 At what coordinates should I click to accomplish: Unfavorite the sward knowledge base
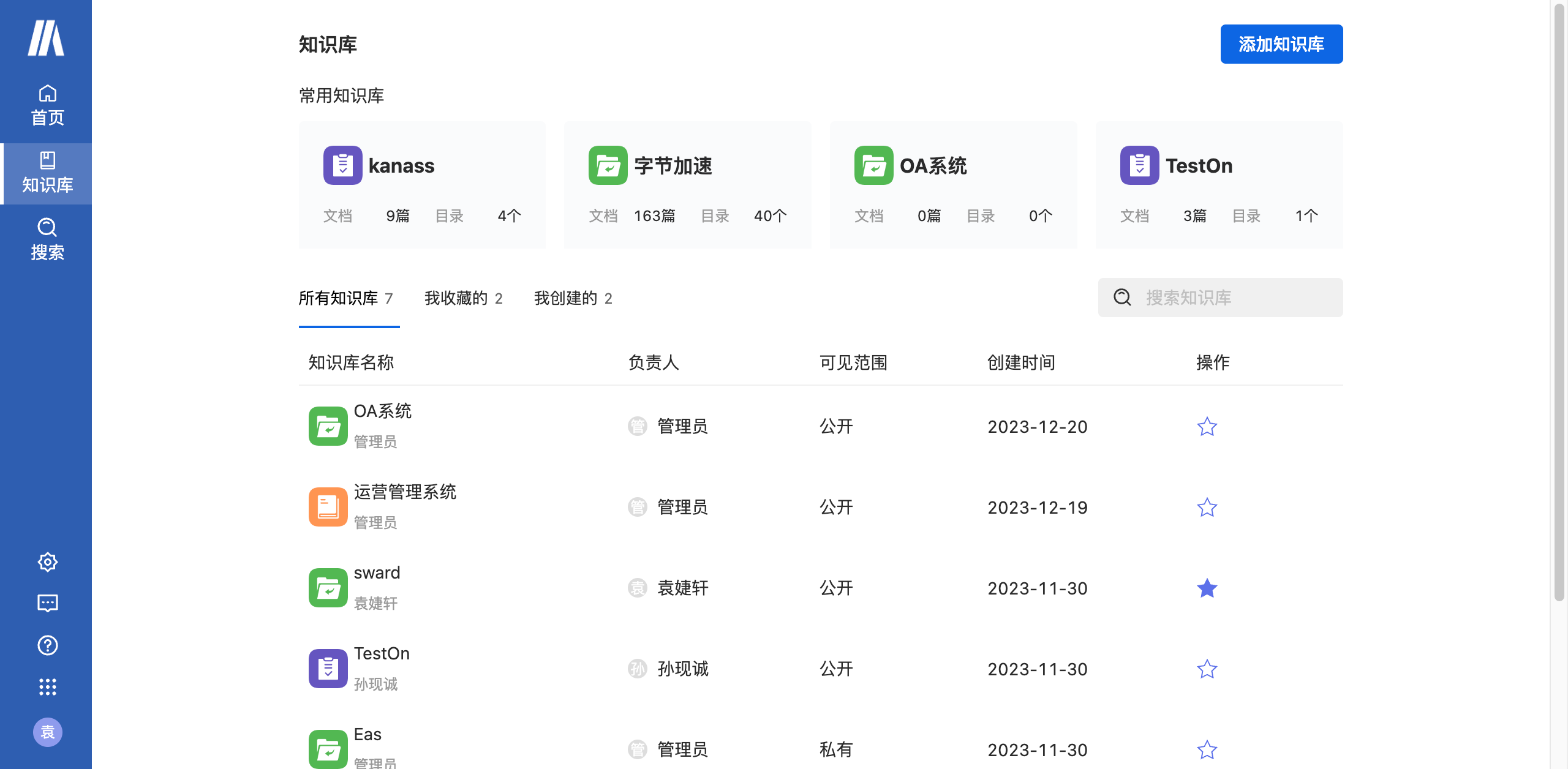pyautogui.click(x=1207, y=588)
